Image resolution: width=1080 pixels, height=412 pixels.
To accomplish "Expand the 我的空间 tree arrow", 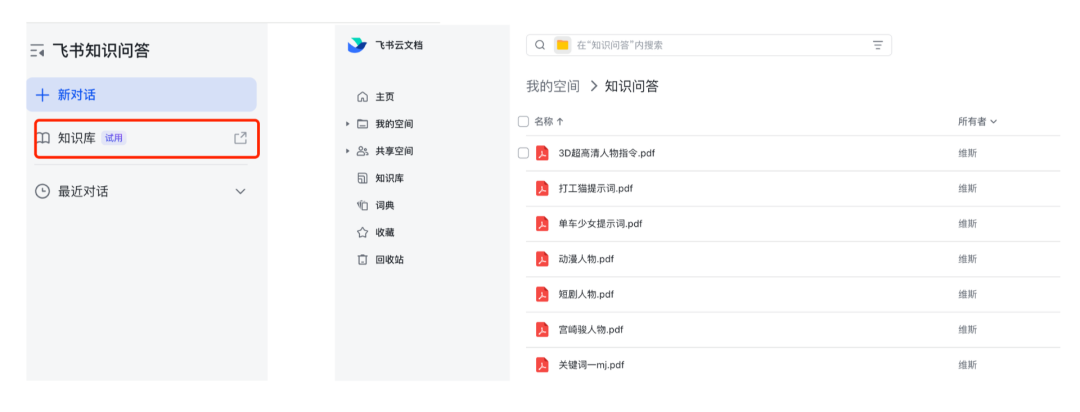I will coord(348,124).
